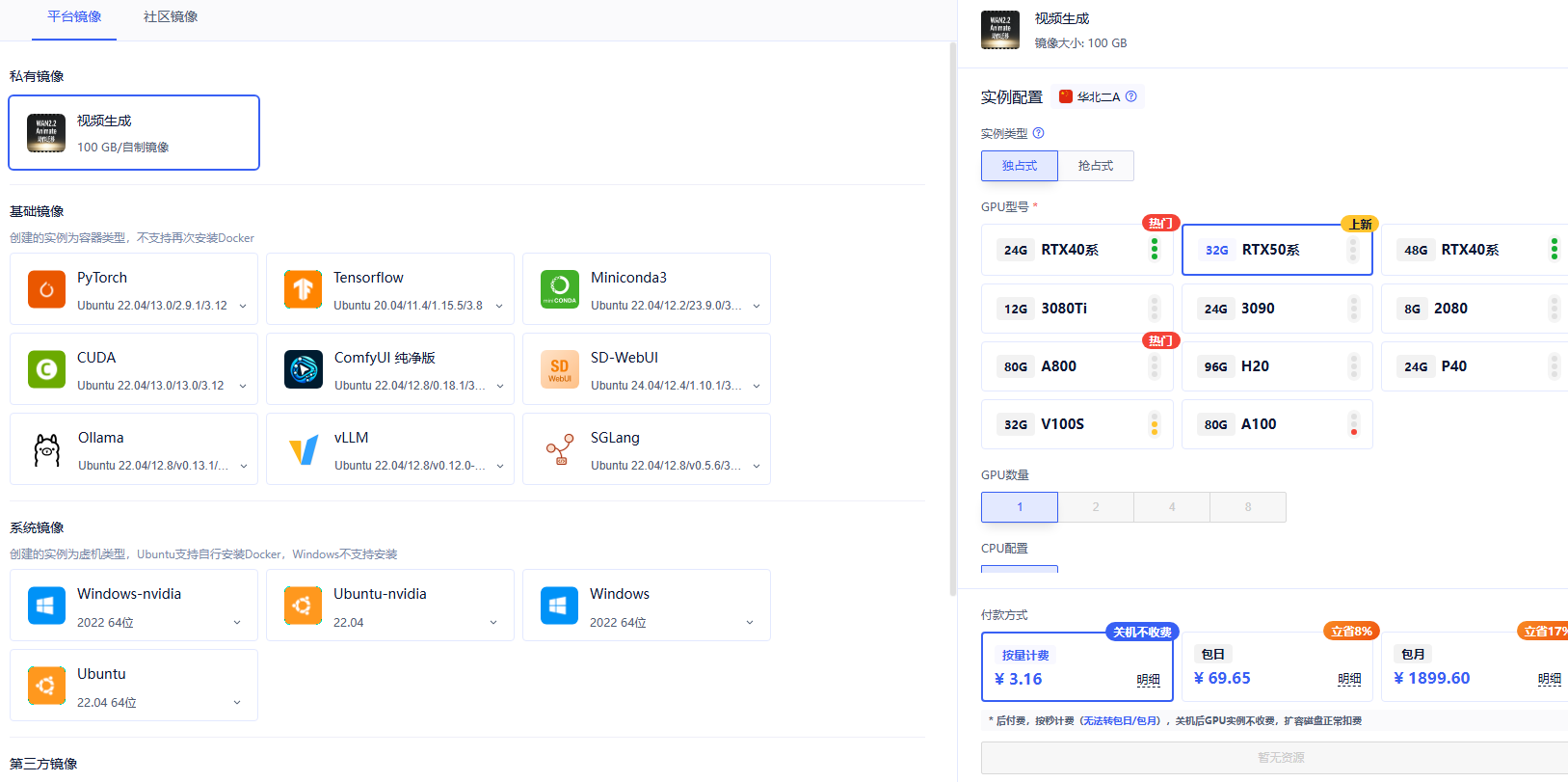Select the 视频生成 private image card

[134, 133]
